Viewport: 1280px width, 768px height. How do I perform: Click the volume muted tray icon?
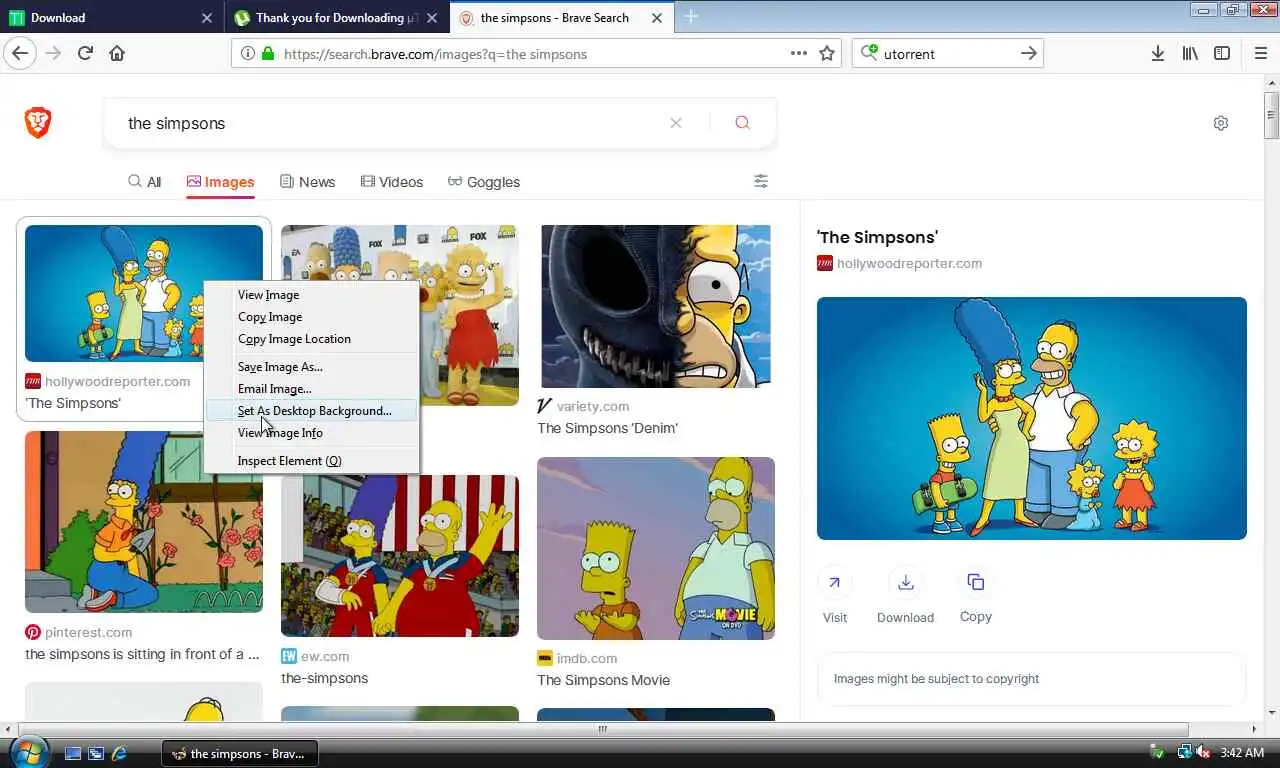(1204, 752)
